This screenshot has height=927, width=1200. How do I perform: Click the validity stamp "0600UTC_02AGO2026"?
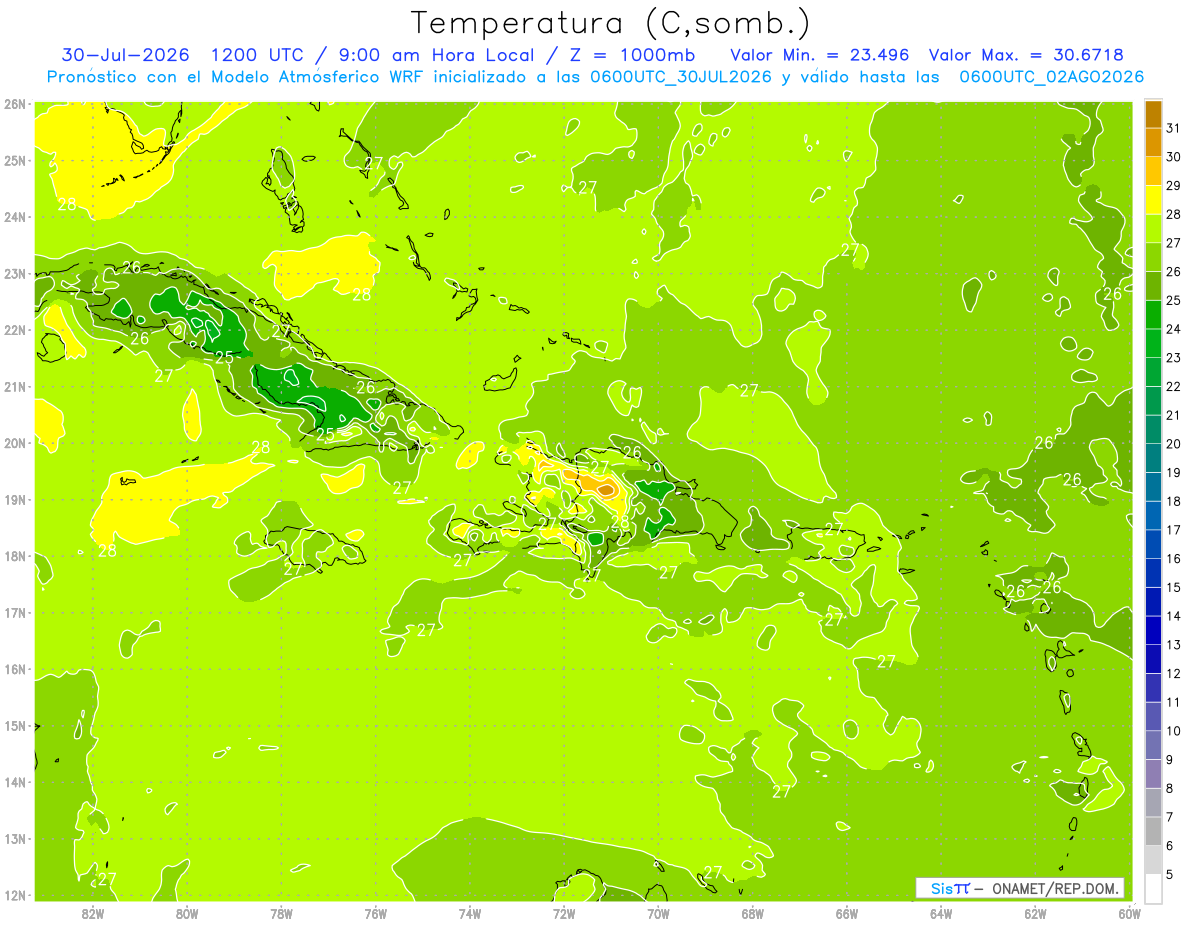(x=1051, y=76)
